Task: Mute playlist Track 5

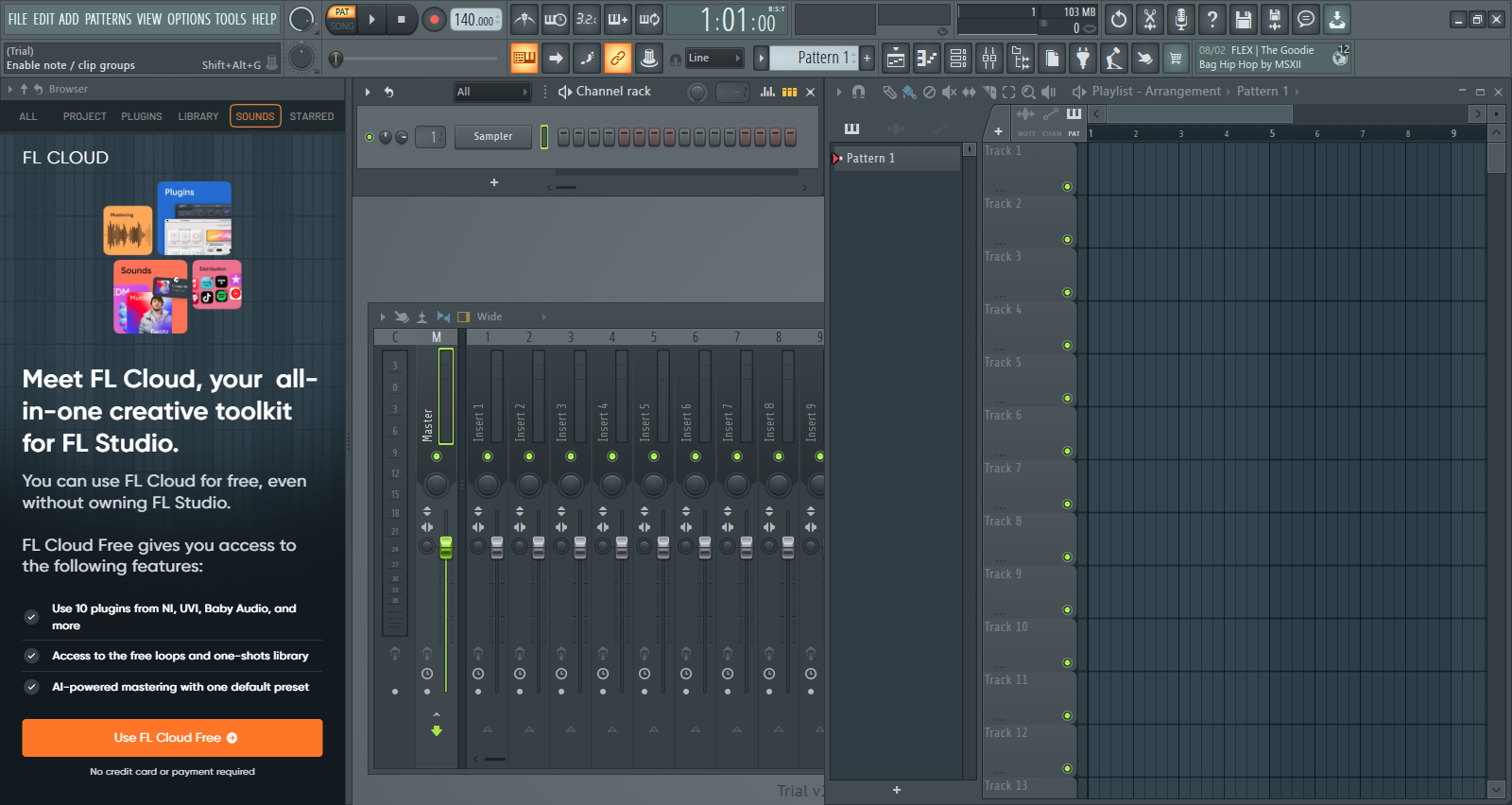Action: [1067, 398]
